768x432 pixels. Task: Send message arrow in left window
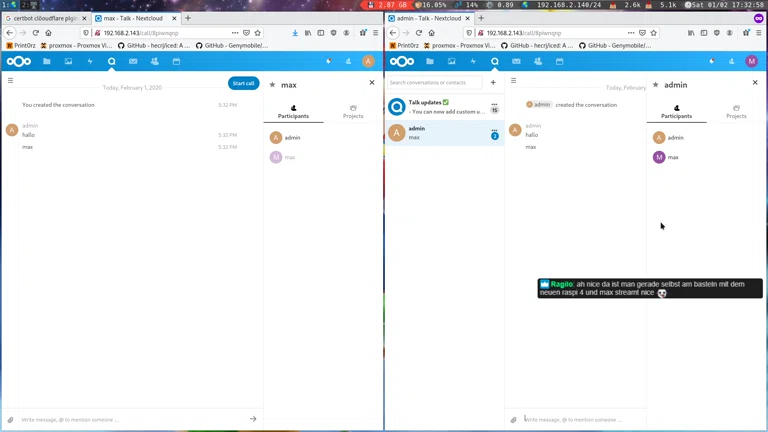click(253, 419)
